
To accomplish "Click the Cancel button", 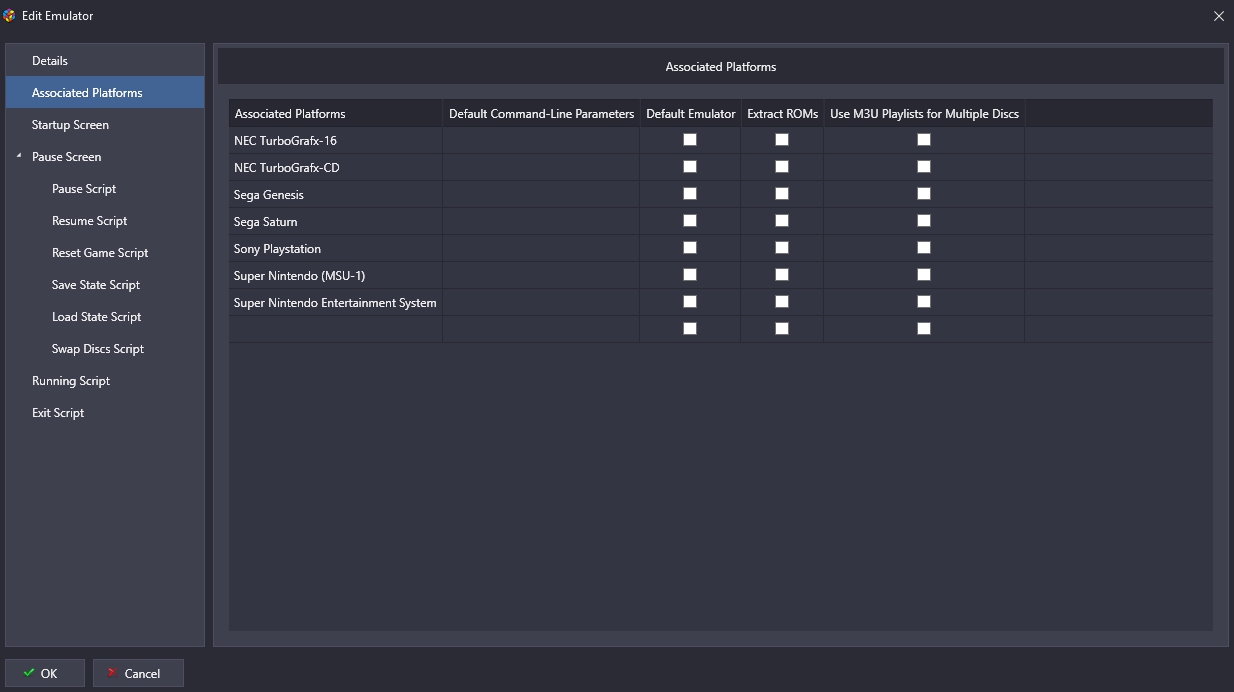I will point(138,673).
